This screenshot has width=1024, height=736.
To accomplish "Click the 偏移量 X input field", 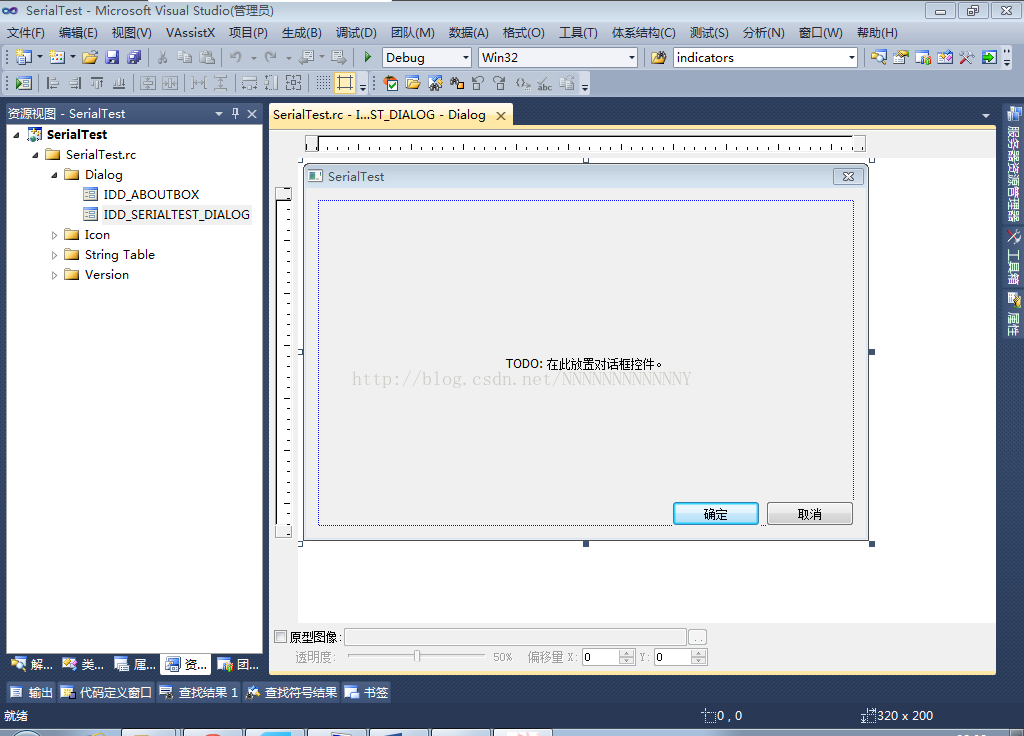I will (x=600, y=657).
